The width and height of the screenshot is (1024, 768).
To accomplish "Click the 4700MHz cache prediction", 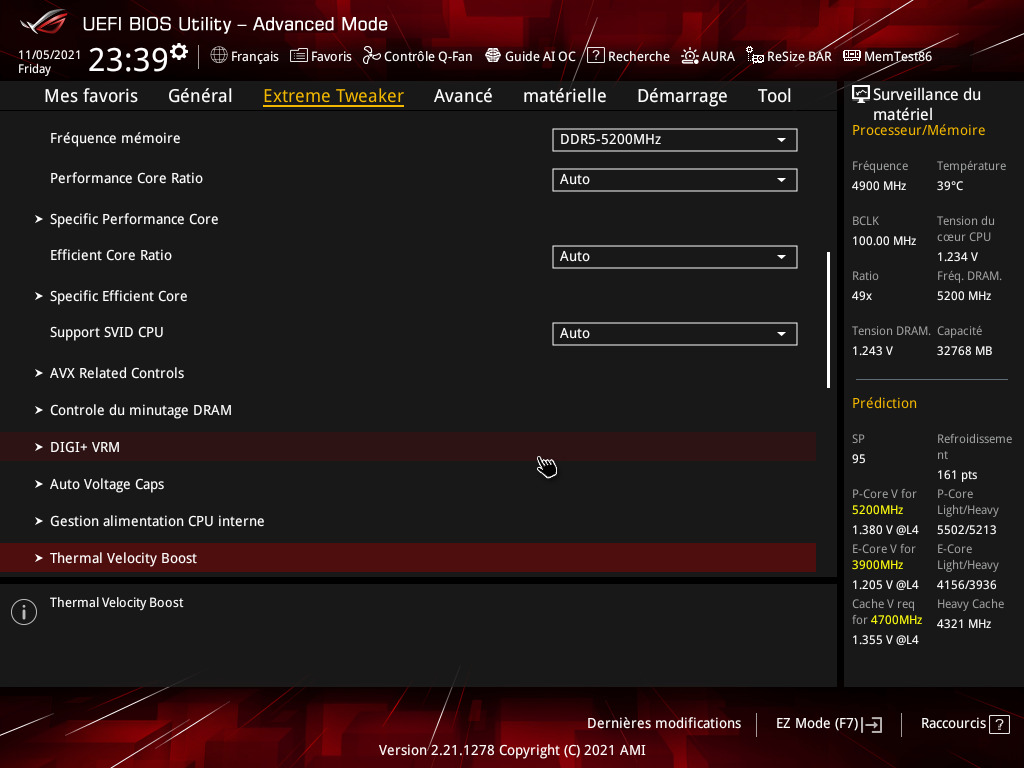I will [x=896, y=620].
